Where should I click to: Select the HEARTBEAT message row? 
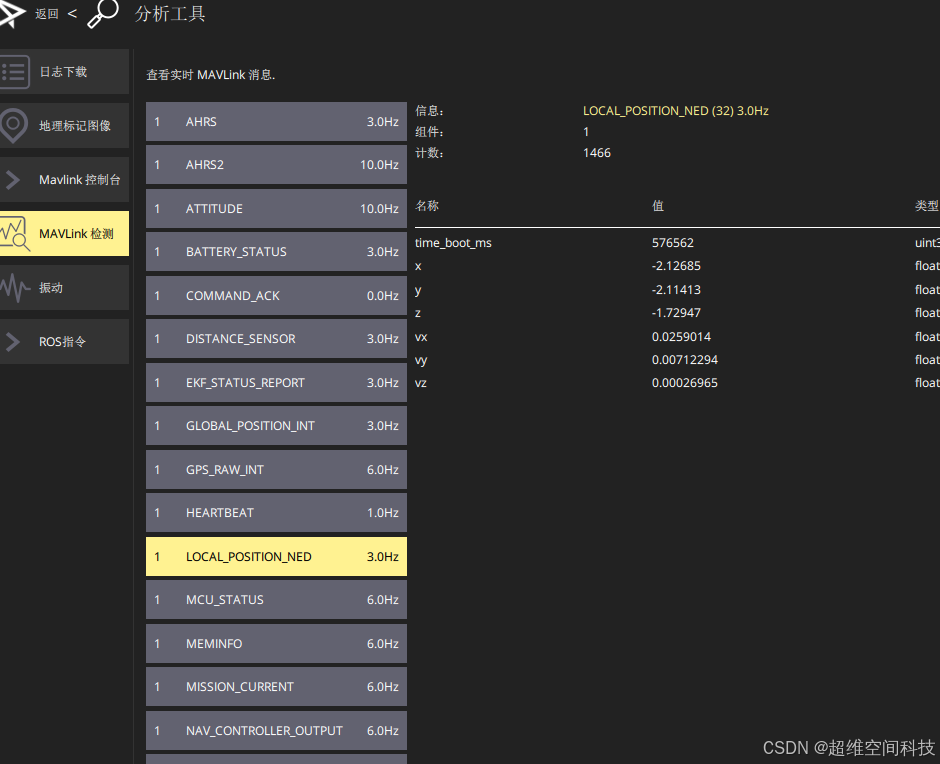(276, 513)
